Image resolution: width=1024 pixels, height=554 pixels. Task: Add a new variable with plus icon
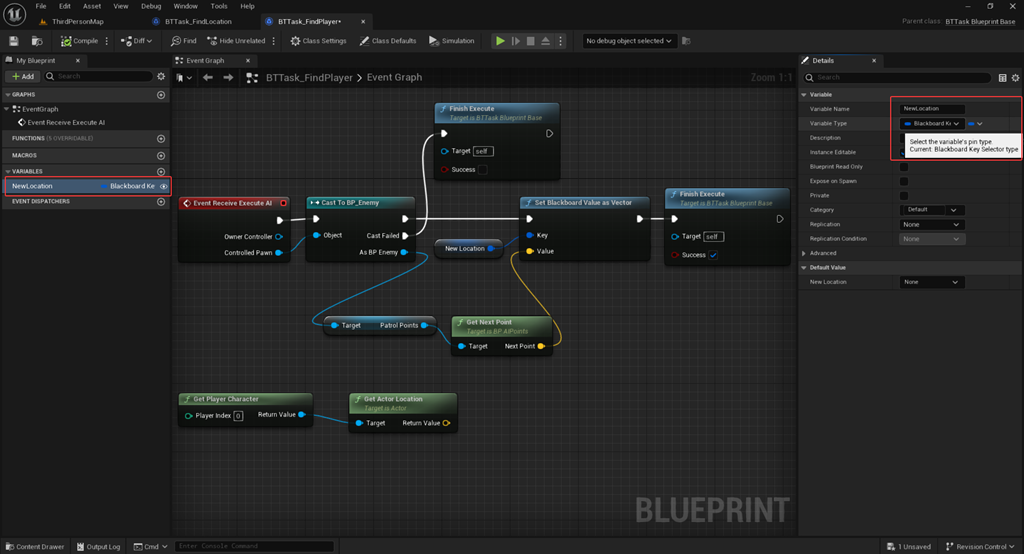[161, 171]
